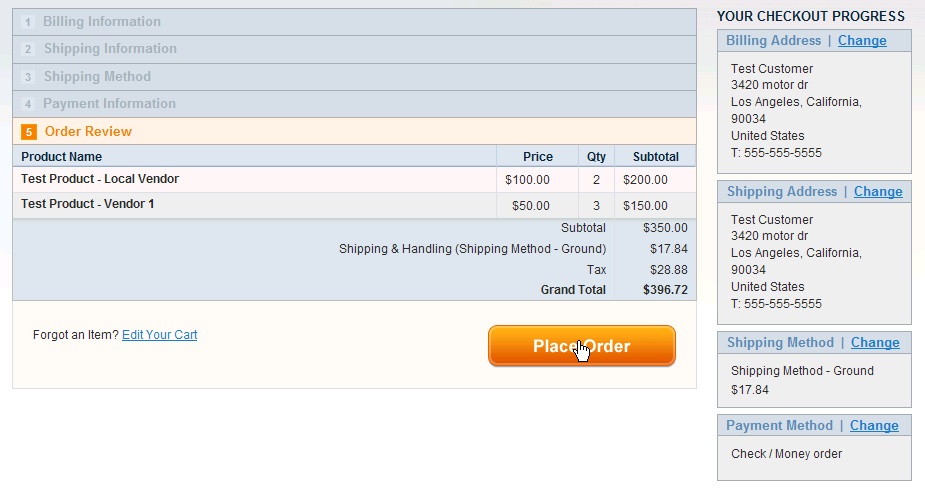Click the step 3 number icon
Image resolution: width=925 pixels, height=491 pixels.
pyautogui.click(x=28, y=77)
